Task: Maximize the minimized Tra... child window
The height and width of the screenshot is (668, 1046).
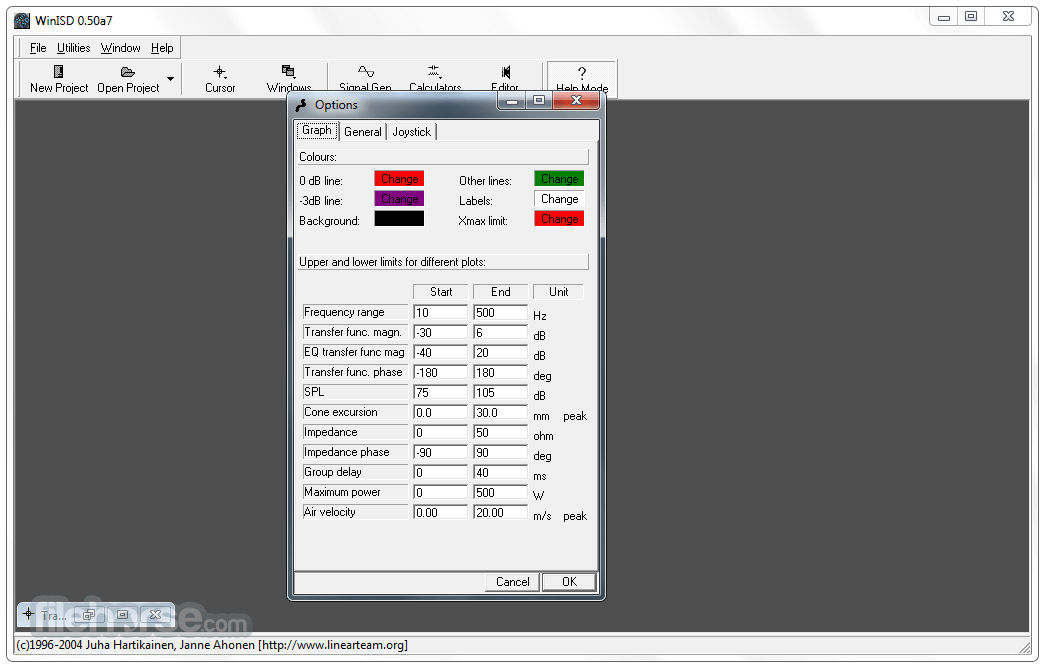Action: click(122, 615)
